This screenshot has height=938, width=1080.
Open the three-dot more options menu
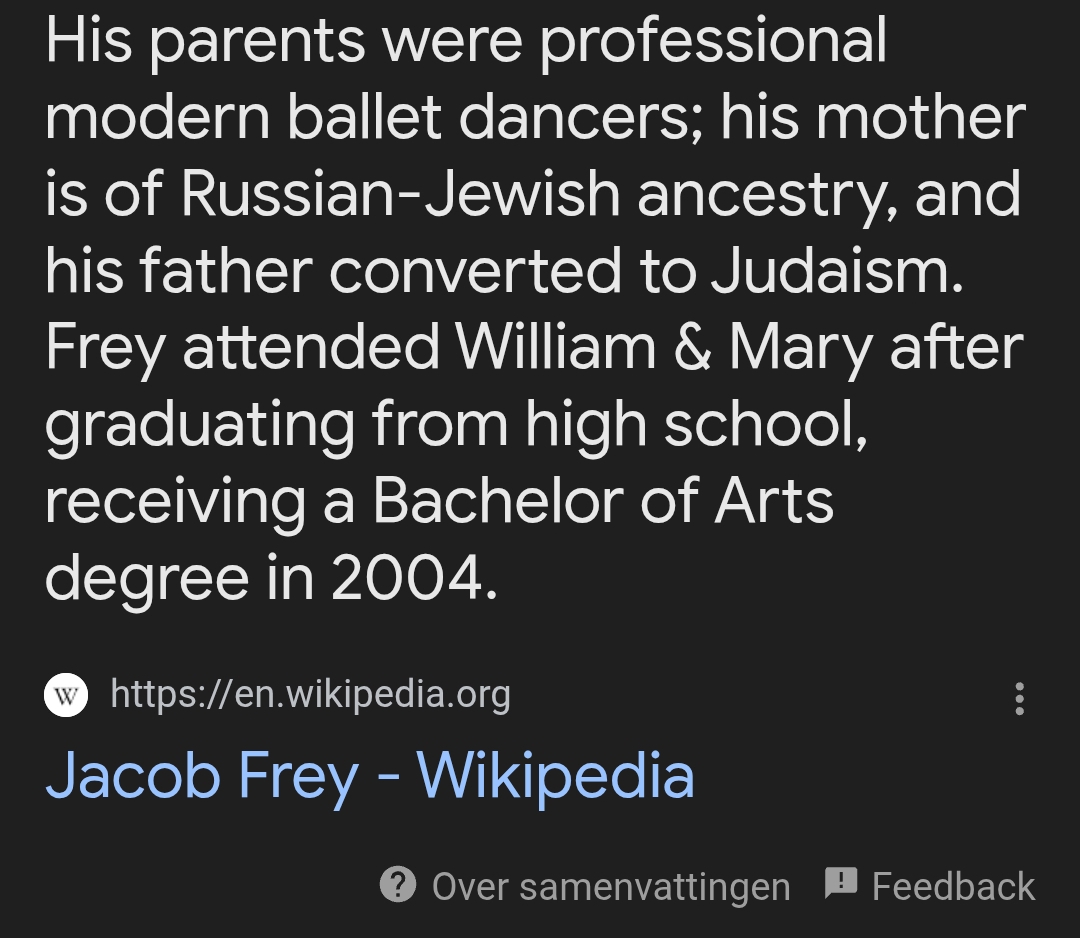(1019, 698)
